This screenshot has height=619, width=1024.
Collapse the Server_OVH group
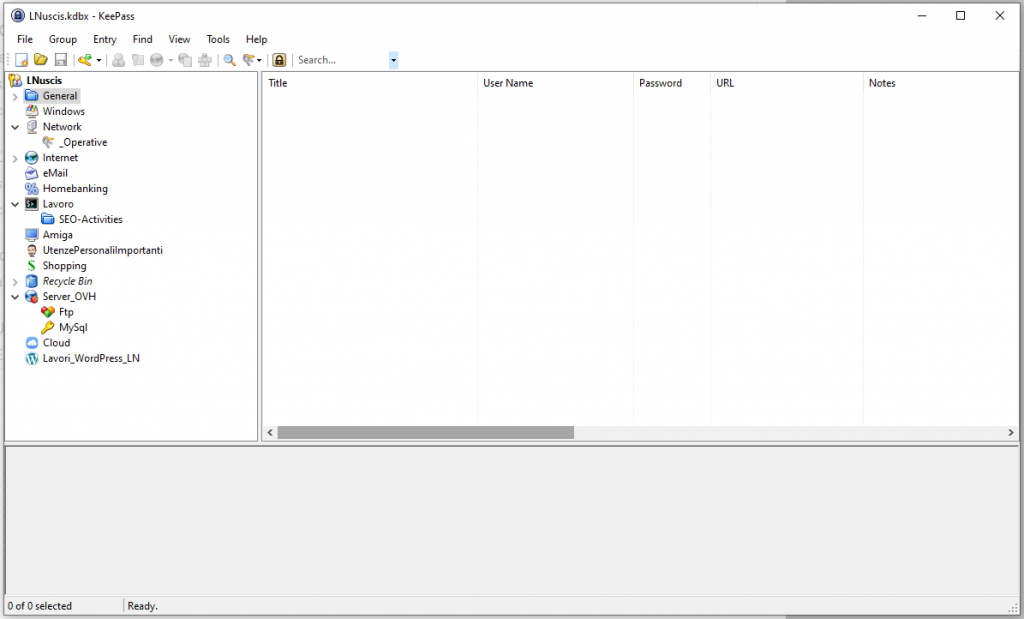tap(15, 297)
